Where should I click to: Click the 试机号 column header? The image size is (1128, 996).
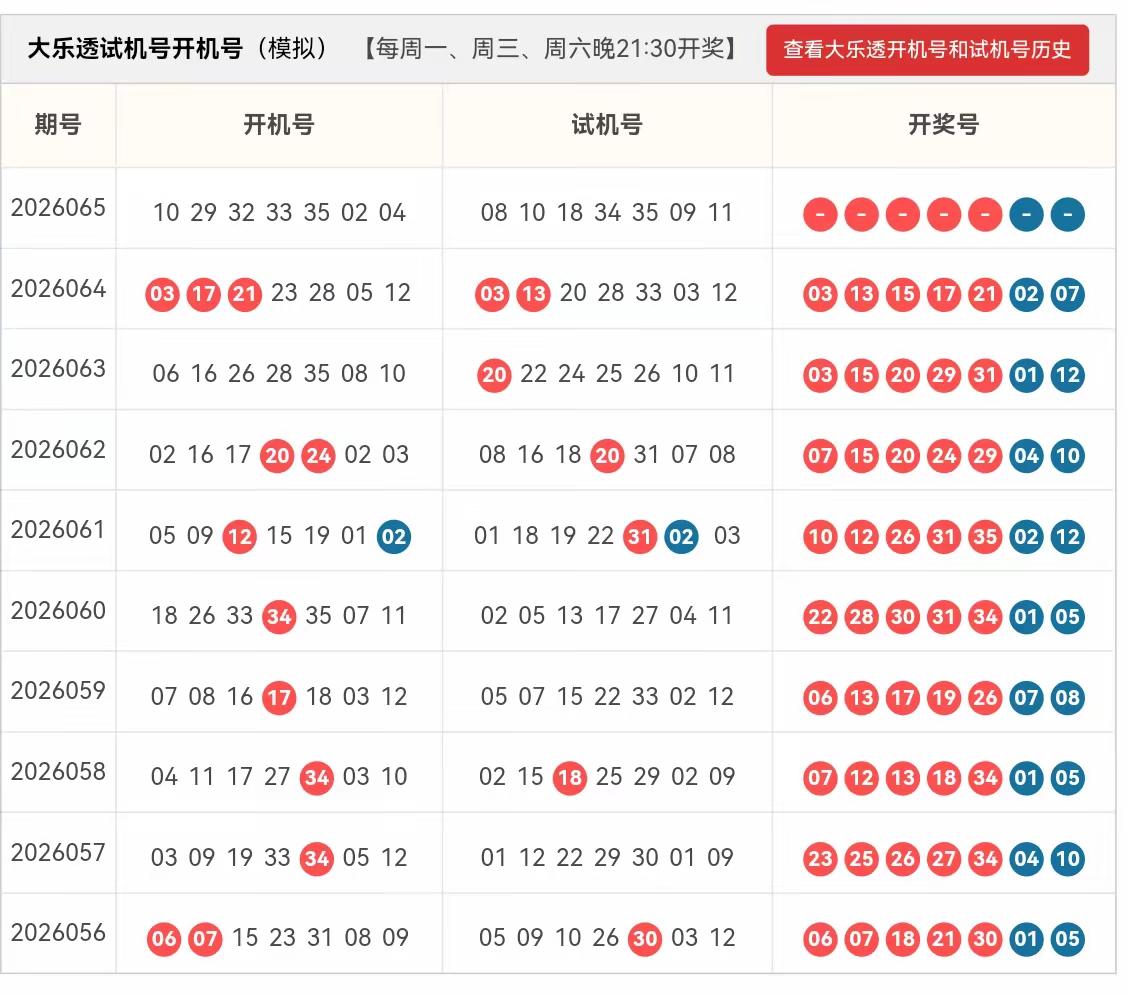pyautogui.click(x=607, y=124)
